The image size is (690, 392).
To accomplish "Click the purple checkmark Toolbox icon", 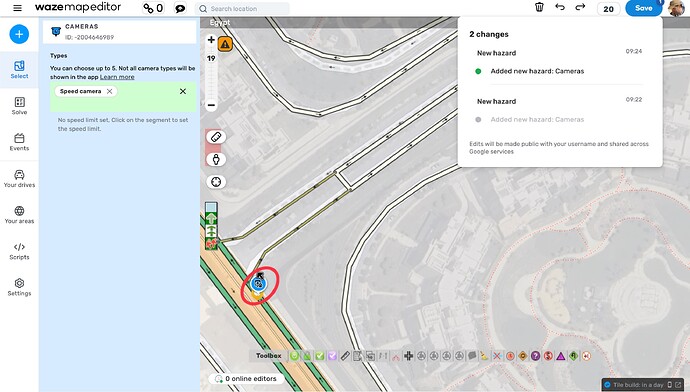I will (x=333, y=356).
